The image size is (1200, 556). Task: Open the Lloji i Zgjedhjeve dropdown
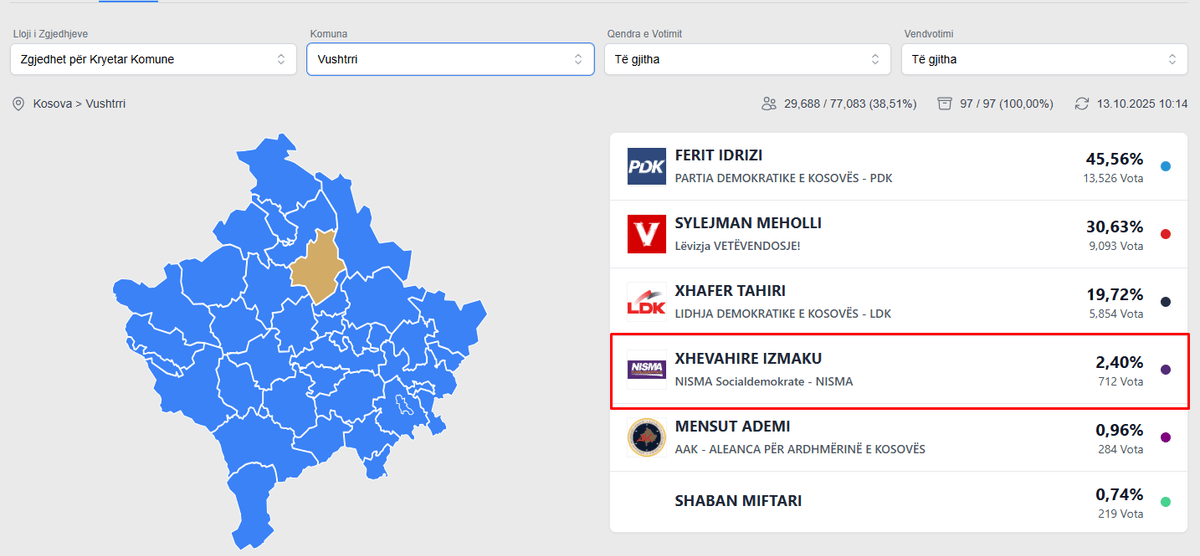pos(154,59)
